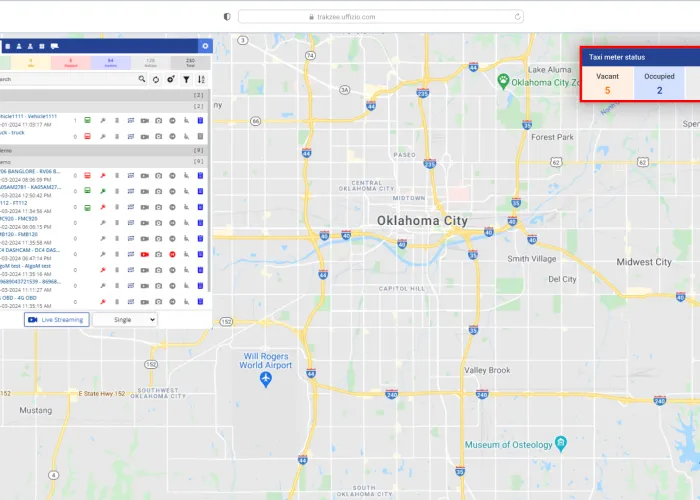Open the settings gear in blue header

pyautogui.click(x=205, y=46)
